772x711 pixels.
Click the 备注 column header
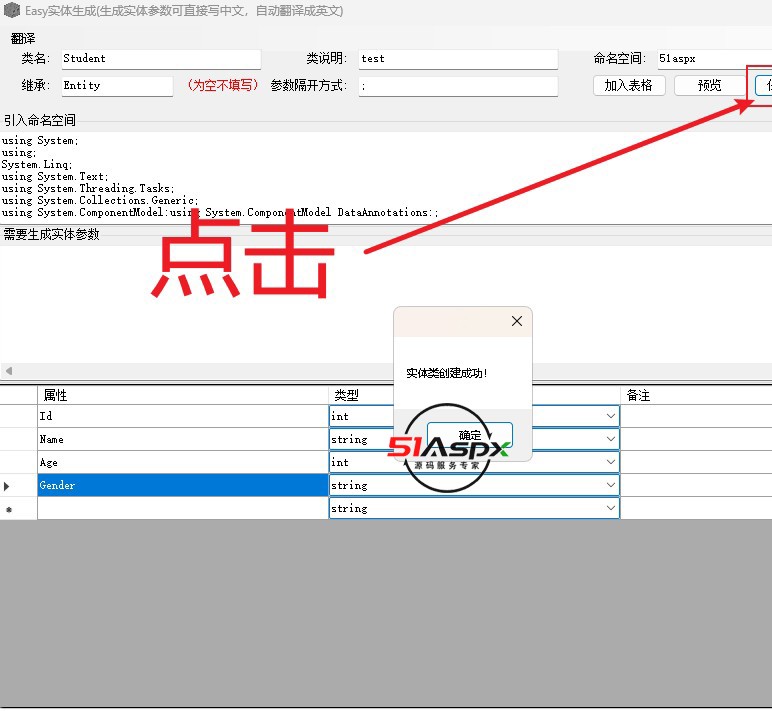pos(696,395)
